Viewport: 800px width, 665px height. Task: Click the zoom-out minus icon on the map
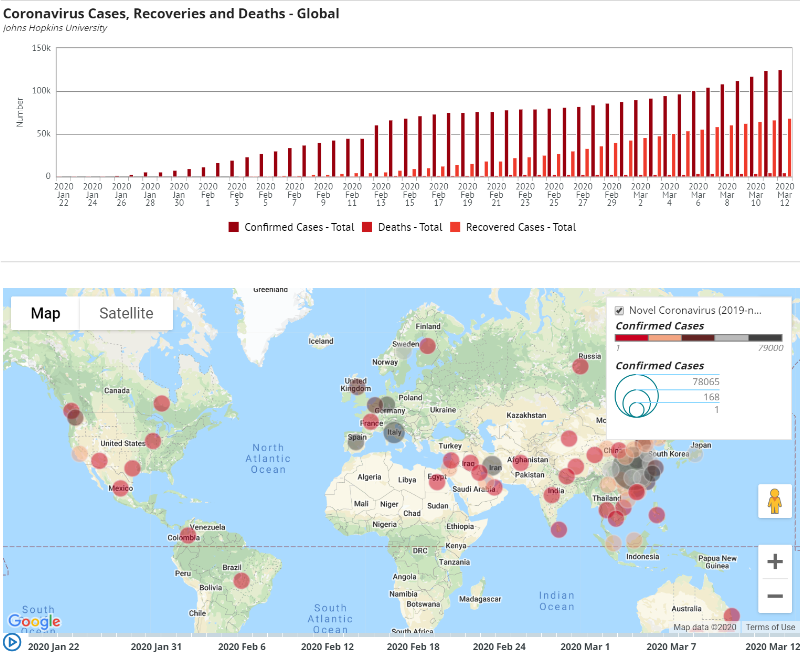(x=773, y=595)
